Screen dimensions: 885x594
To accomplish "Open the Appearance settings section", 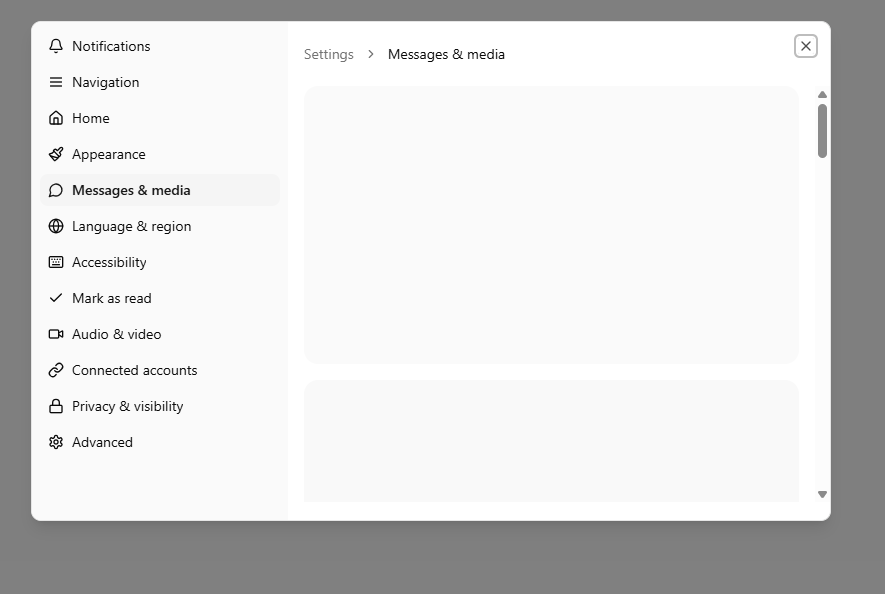I will pyautogui.click(x=108, y=154).
